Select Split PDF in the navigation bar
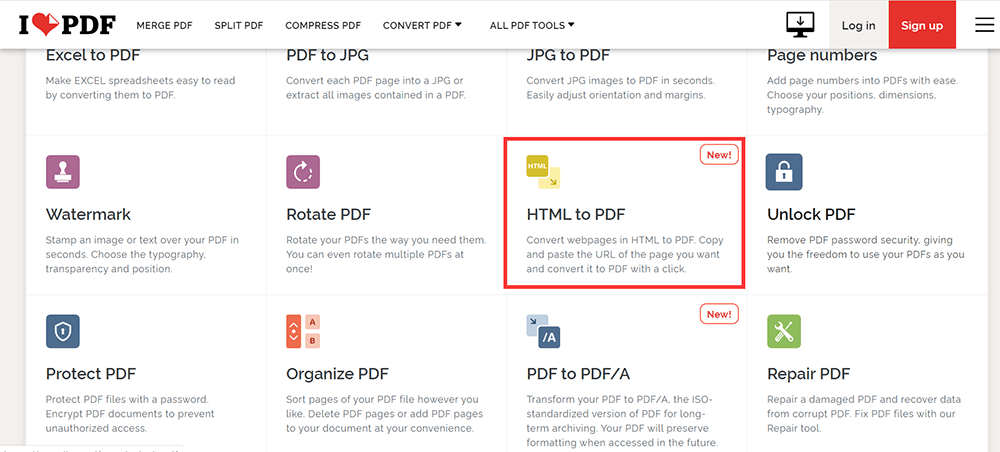Screen dimensions: 1000x452 [x=238, y=25]
